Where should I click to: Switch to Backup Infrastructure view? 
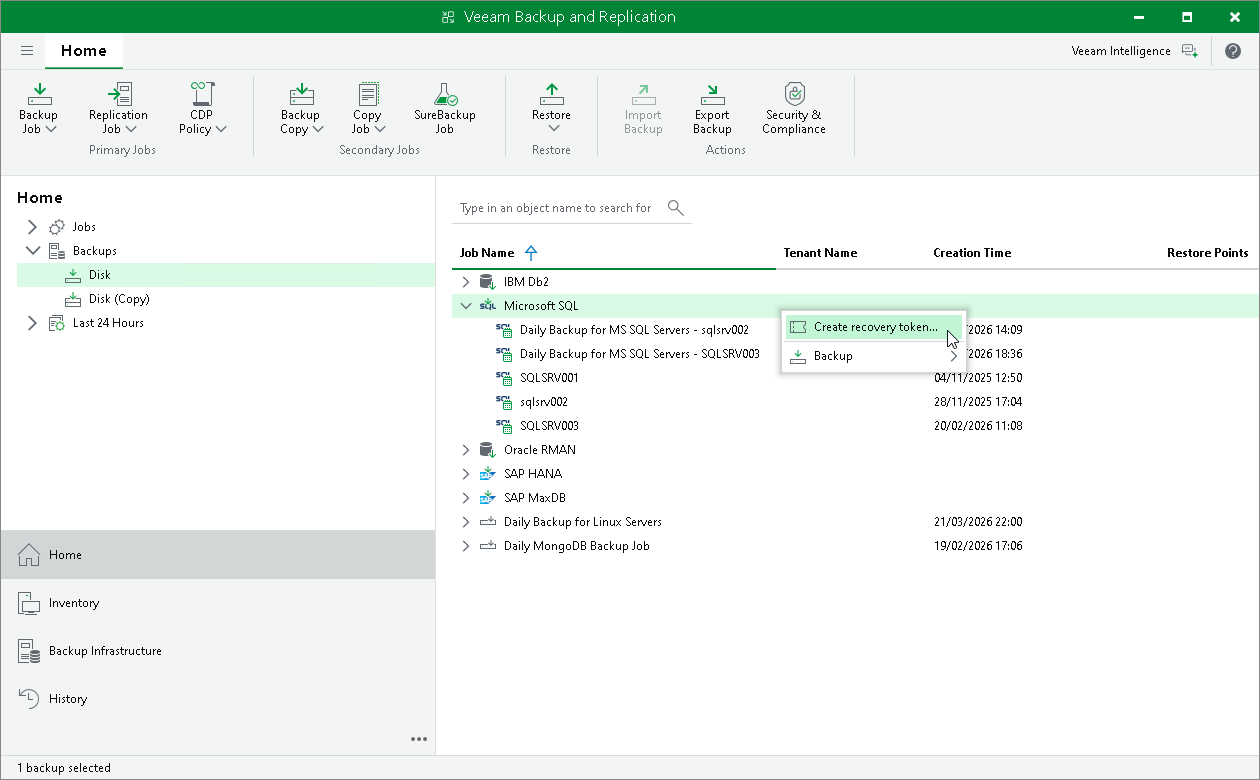coord(218,651)
